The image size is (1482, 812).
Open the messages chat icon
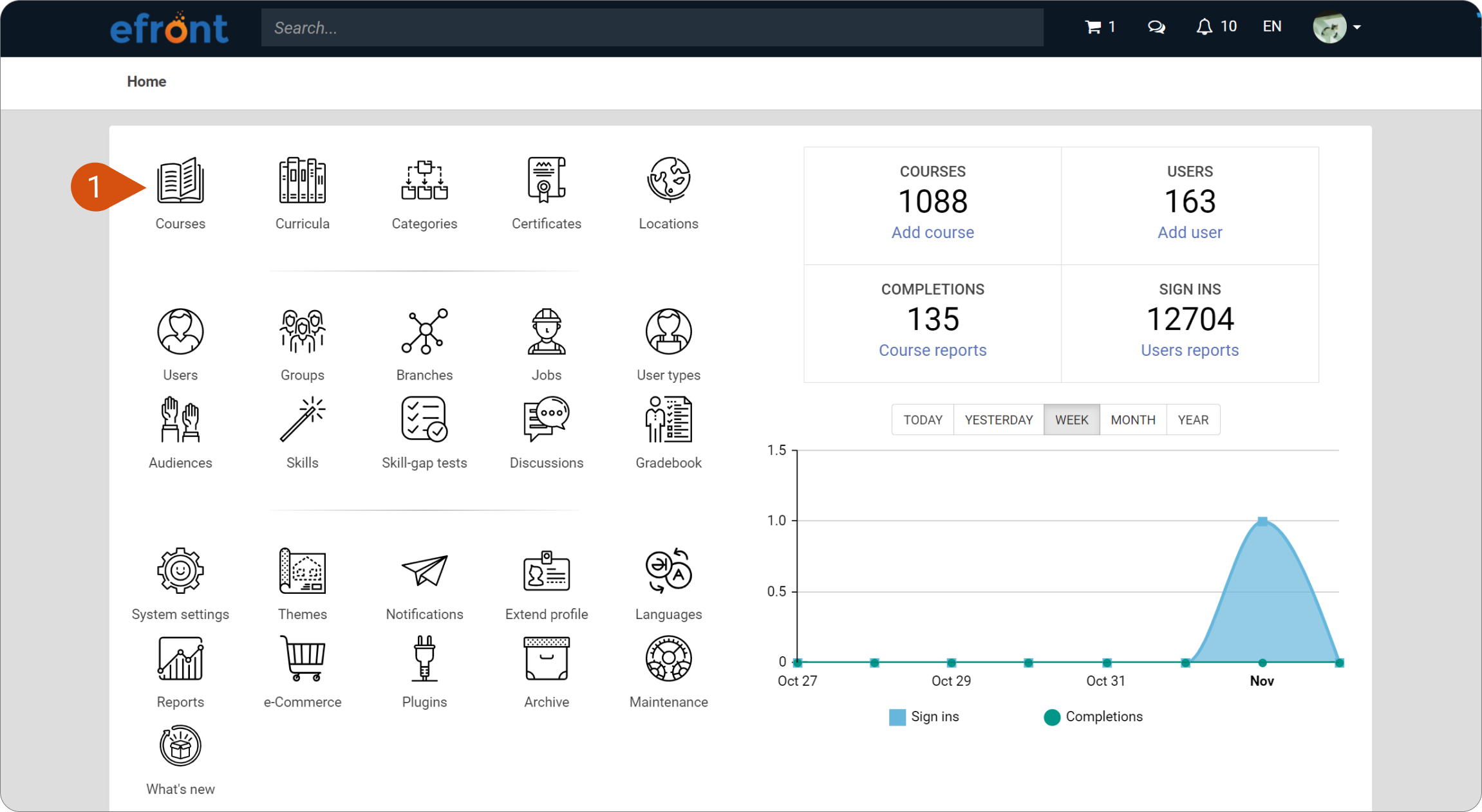(1156, 27)
